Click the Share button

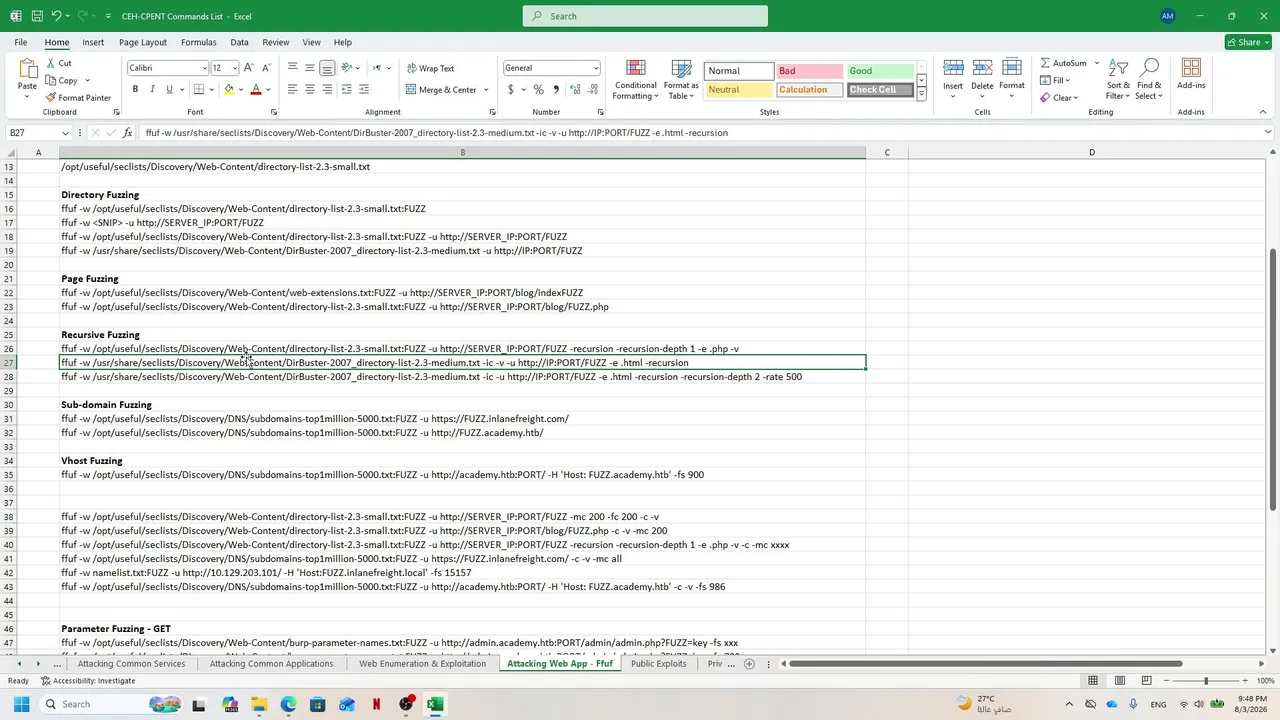click(1248, 42)
